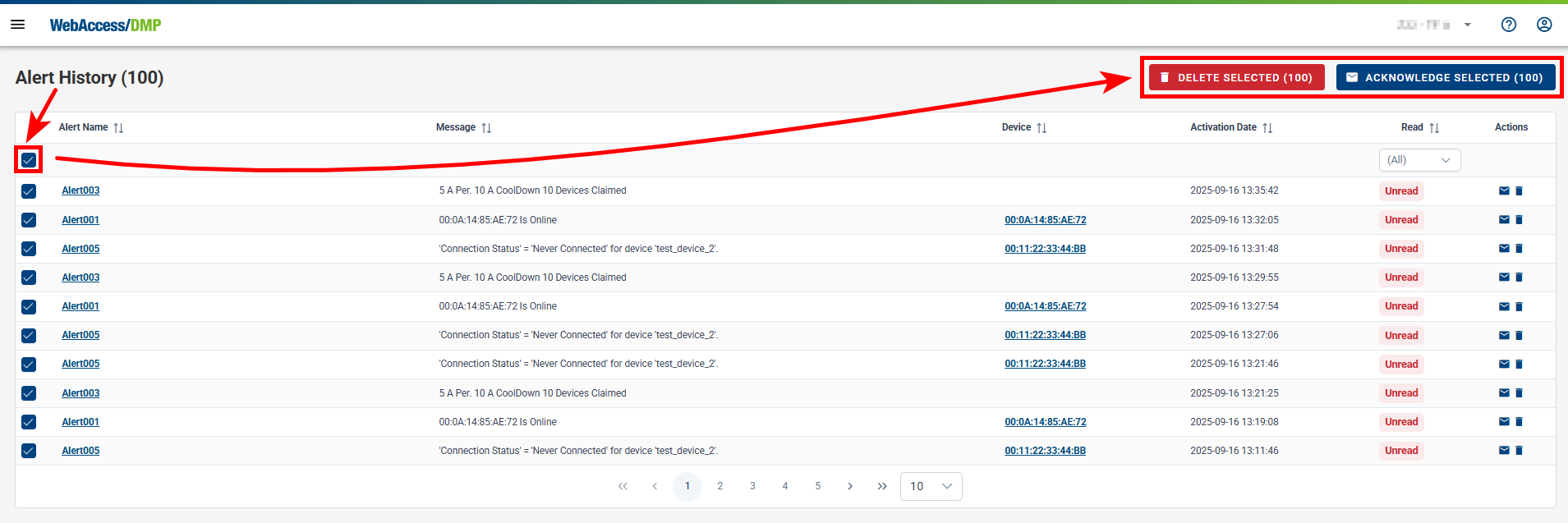
Task: Expand the Read filter (All) dropdown
Action: 1419,160
